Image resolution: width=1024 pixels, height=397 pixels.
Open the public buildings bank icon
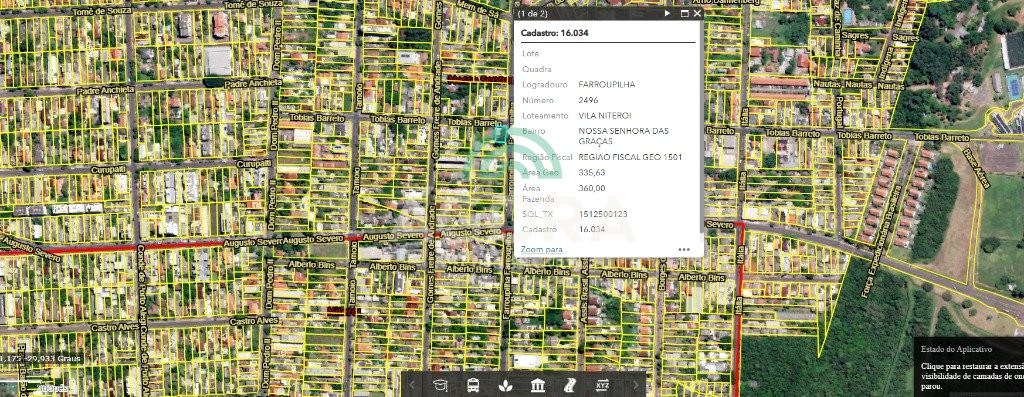click(x=538, y=385)
